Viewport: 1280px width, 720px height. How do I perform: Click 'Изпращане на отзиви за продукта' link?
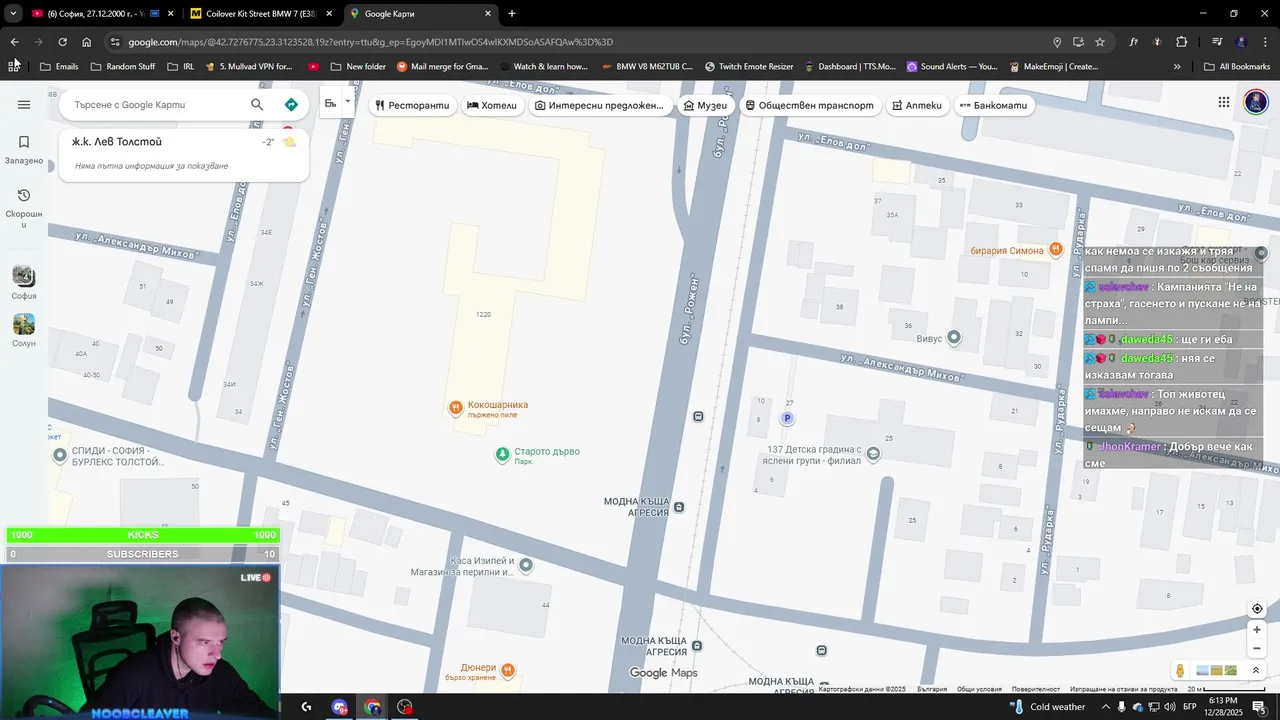(1123, 689)
